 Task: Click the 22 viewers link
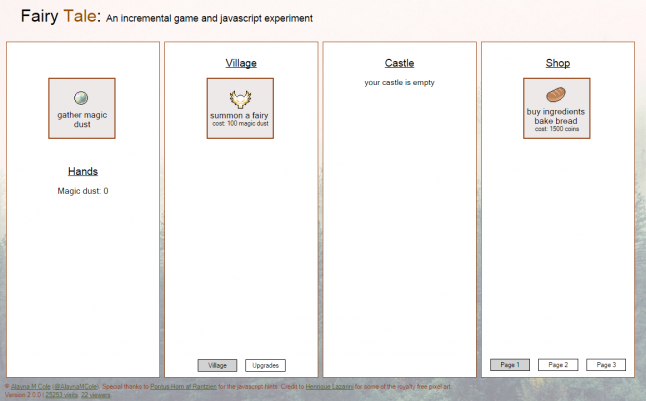96,394
